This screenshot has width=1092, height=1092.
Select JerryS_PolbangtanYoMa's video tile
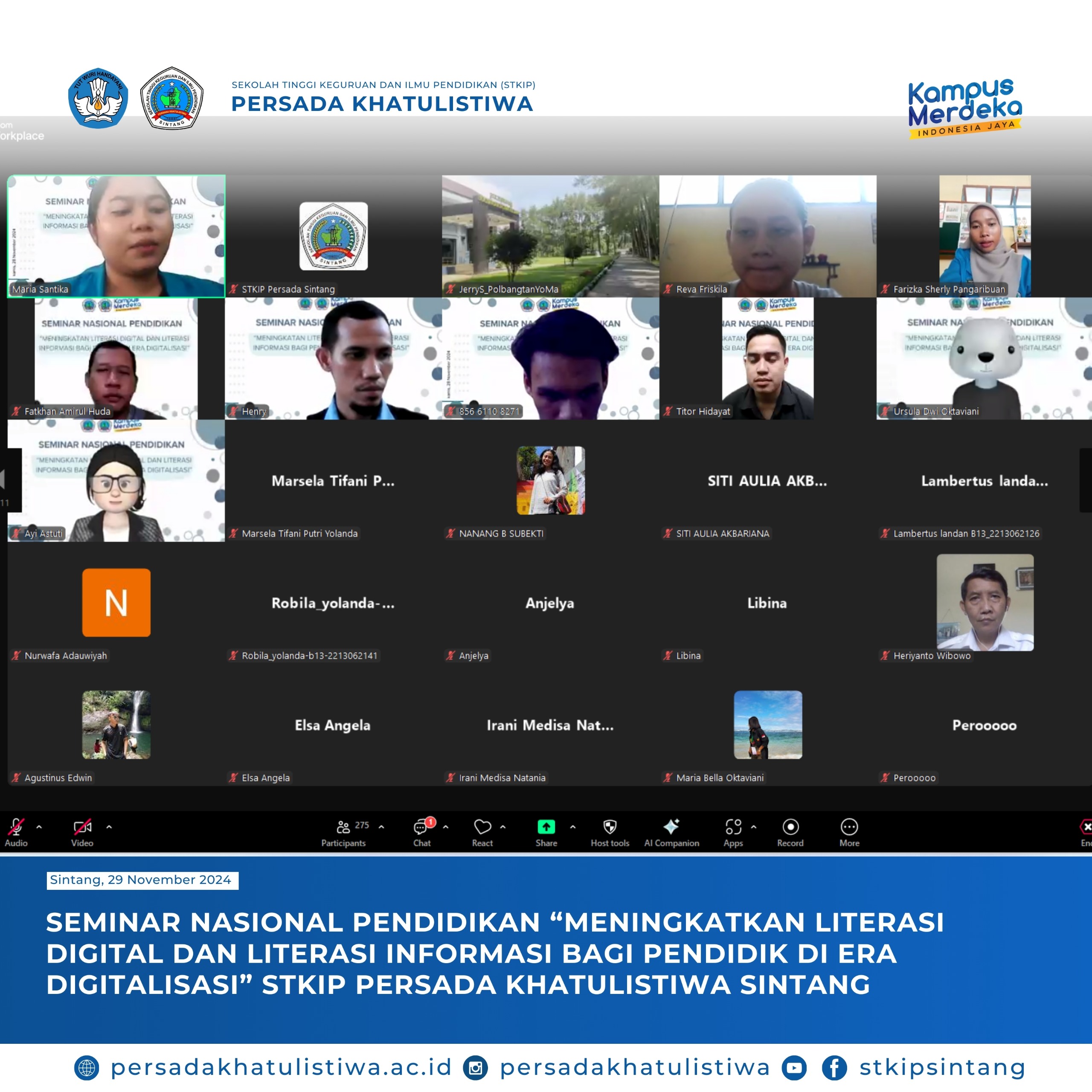coord(551,236)
